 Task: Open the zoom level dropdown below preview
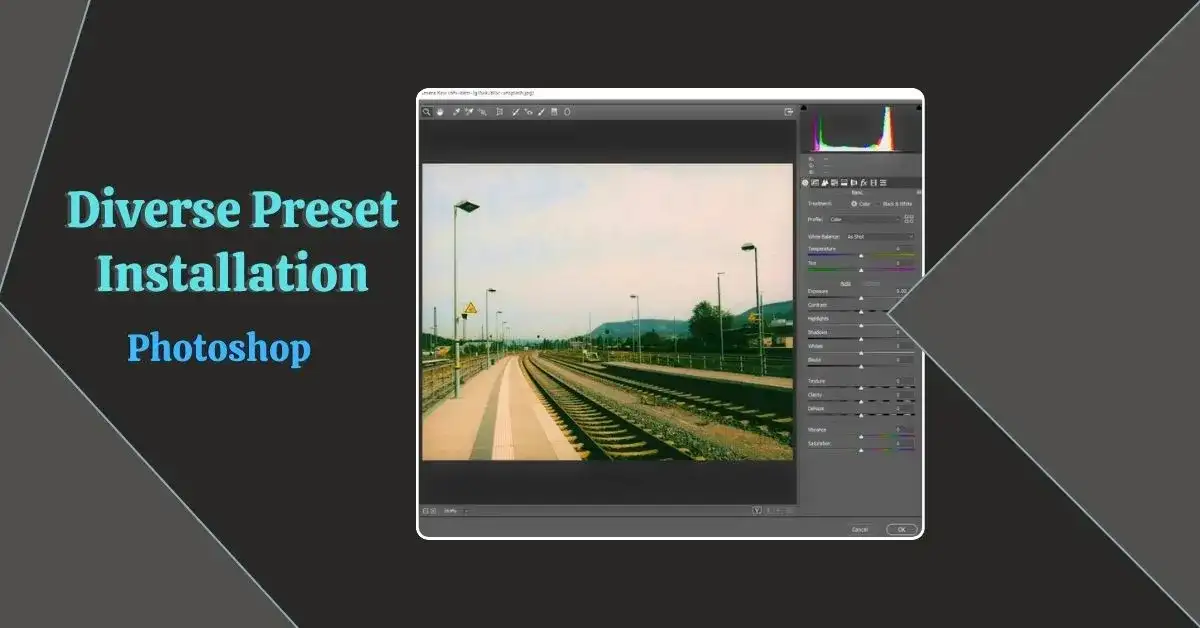(454, 511)
